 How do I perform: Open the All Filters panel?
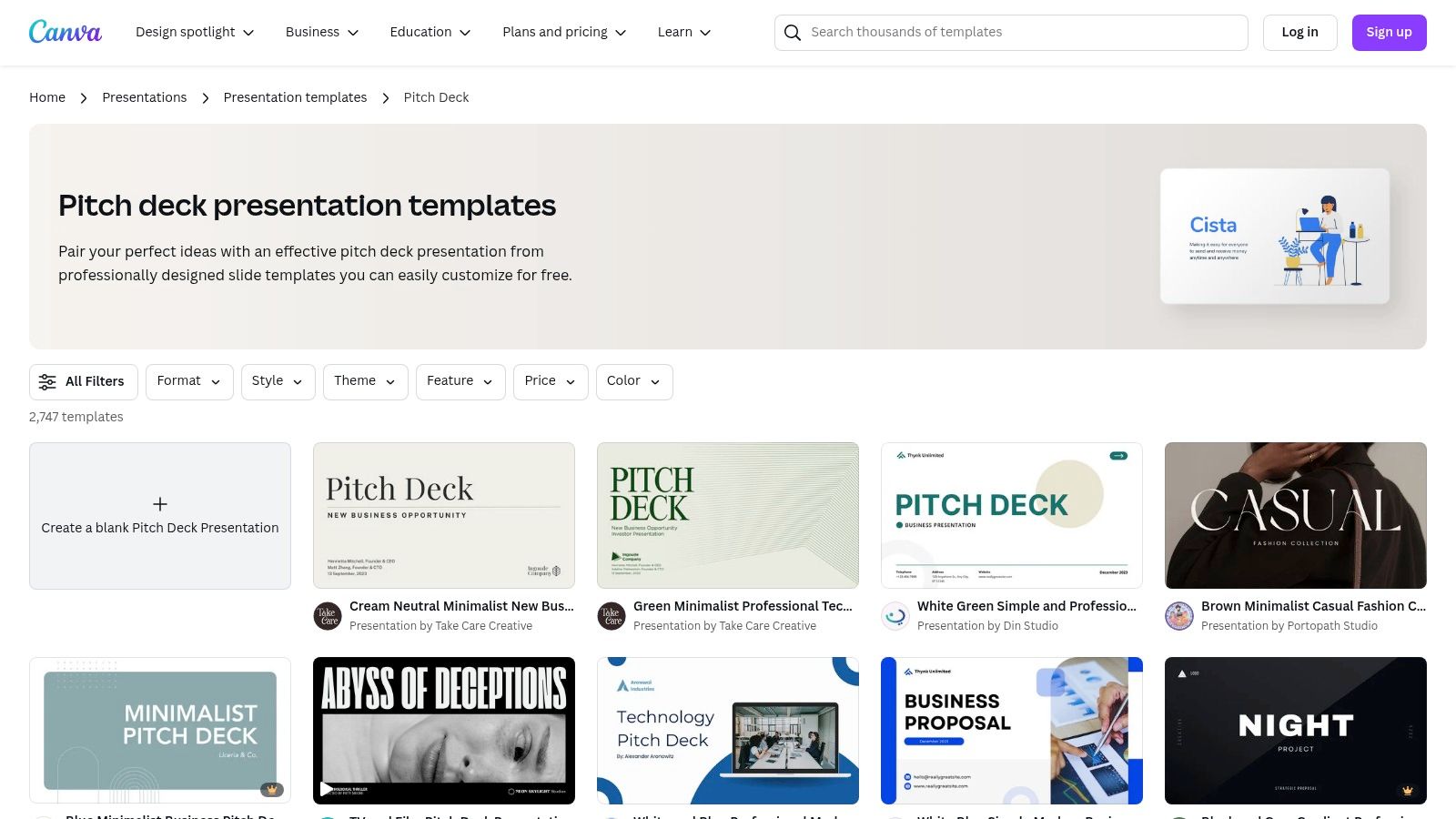coord(84,382)
